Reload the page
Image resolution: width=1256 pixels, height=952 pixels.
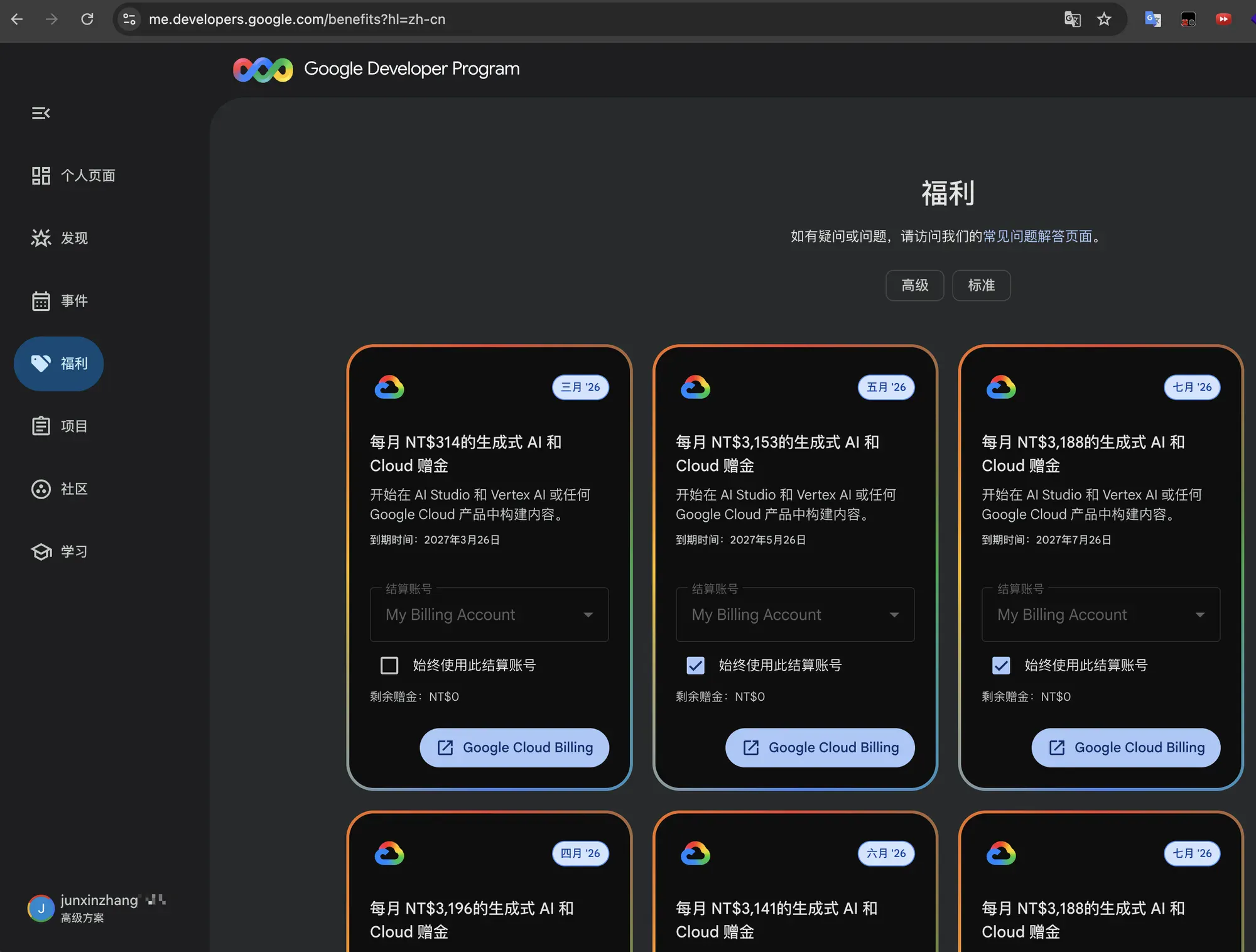coord(87,19)
